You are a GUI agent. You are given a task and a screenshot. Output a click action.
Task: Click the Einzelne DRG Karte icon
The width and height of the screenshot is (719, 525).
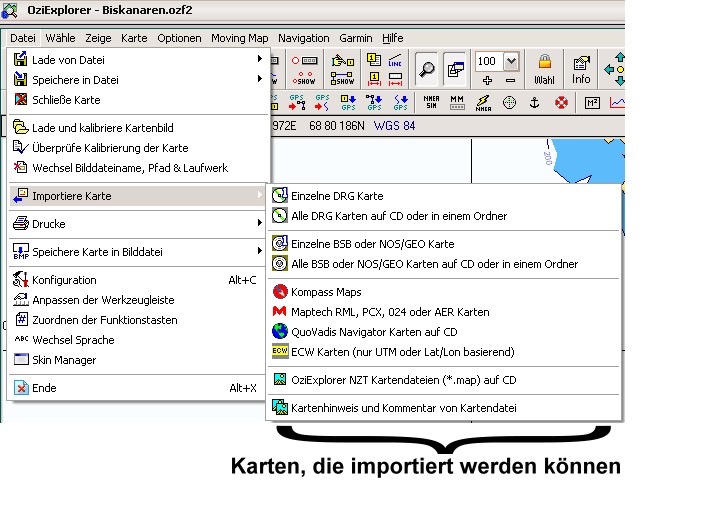pos(280,195)
